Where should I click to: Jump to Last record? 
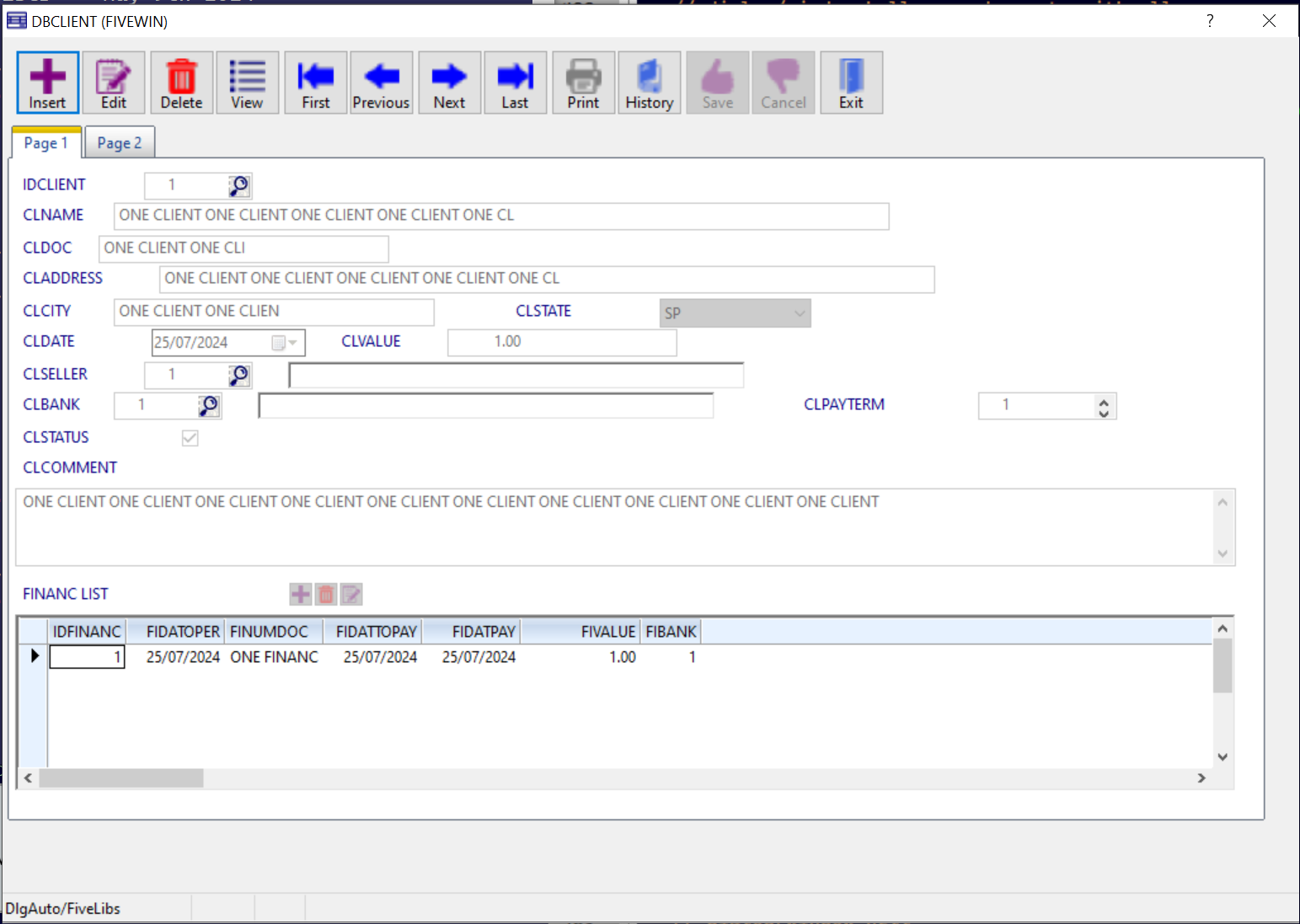tap(515, 83)
